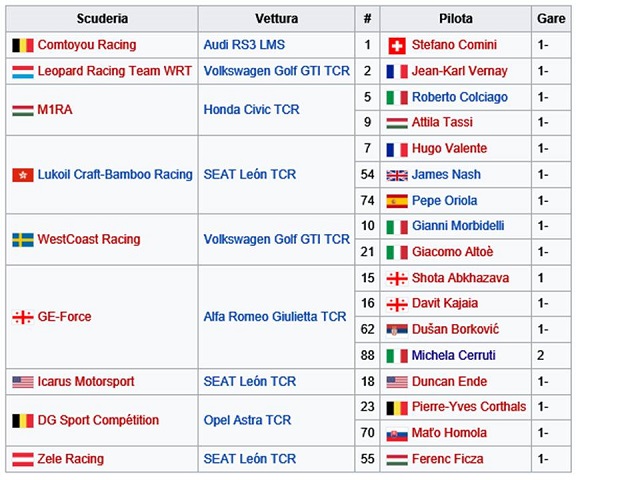
Task: Follow the Michela Cerruti link
Action: point(453,356)
